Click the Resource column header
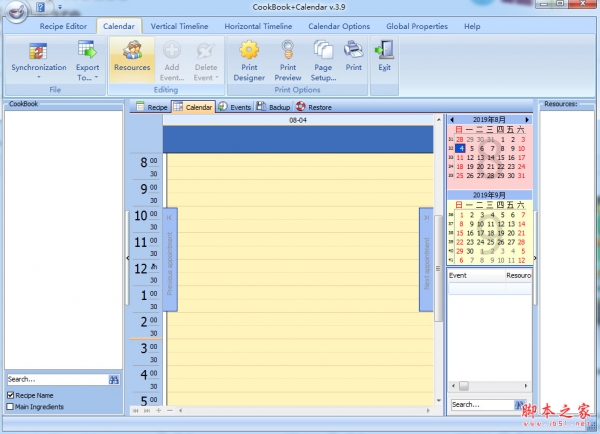The height and width of the screenshot is (434, 600). (518, 276)
